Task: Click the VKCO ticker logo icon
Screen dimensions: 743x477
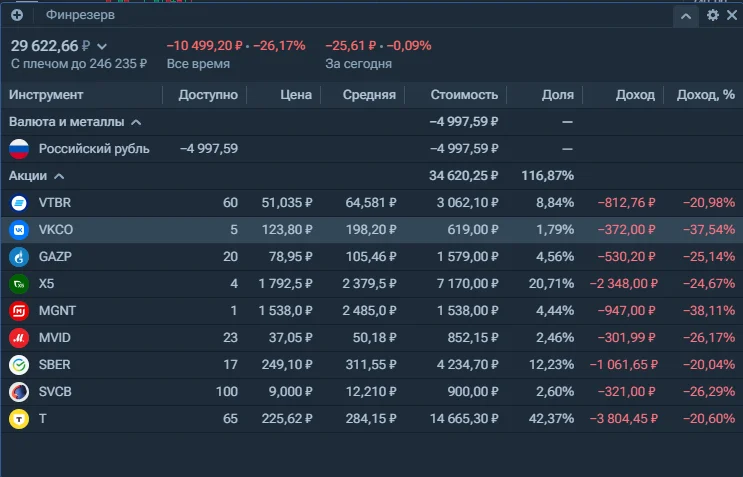Action: 19,230
